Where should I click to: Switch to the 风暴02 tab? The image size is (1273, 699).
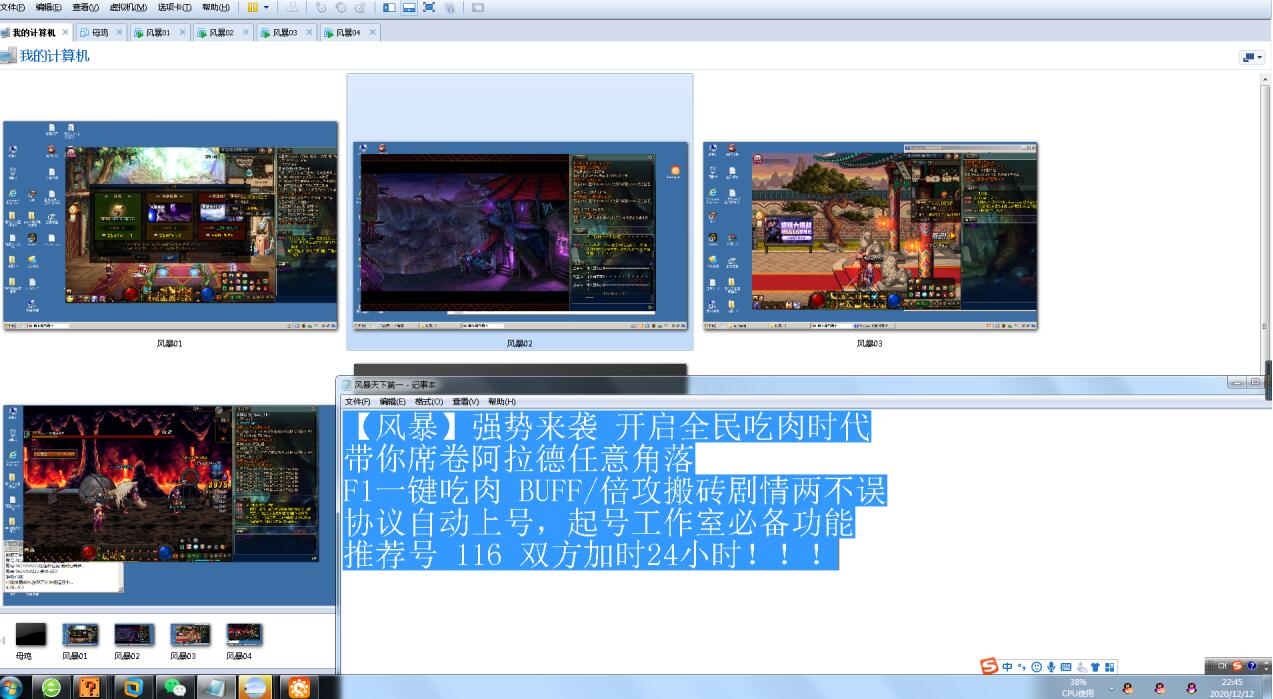[x=221, y=32]
